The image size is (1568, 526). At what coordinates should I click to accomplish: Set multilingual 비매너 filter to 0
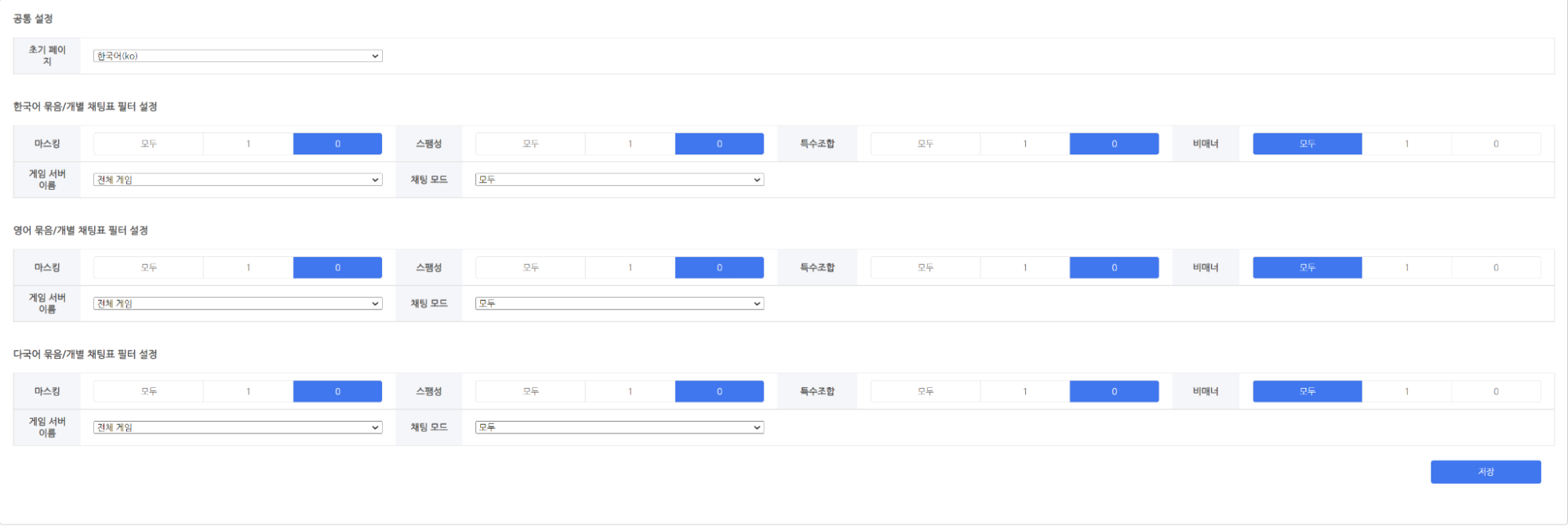pos(1496,391)
